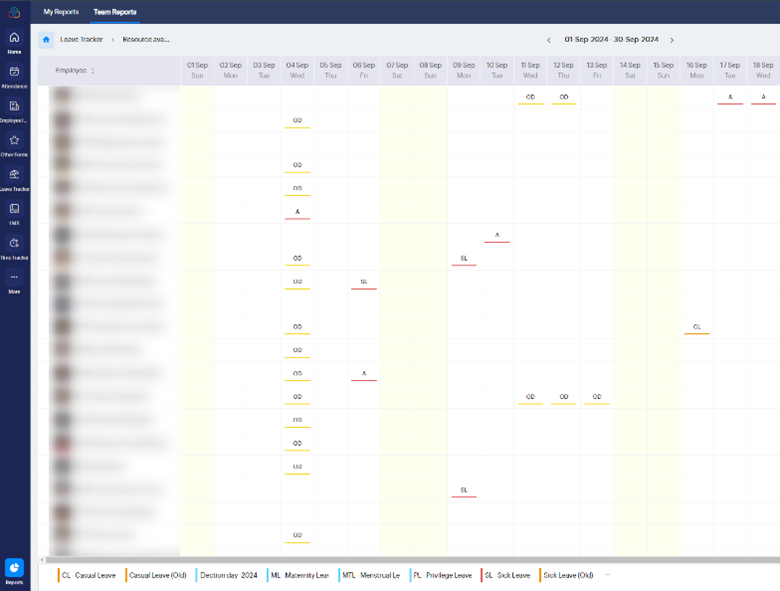Open the Time Tracker sidebar icon

tap(14, 247)
